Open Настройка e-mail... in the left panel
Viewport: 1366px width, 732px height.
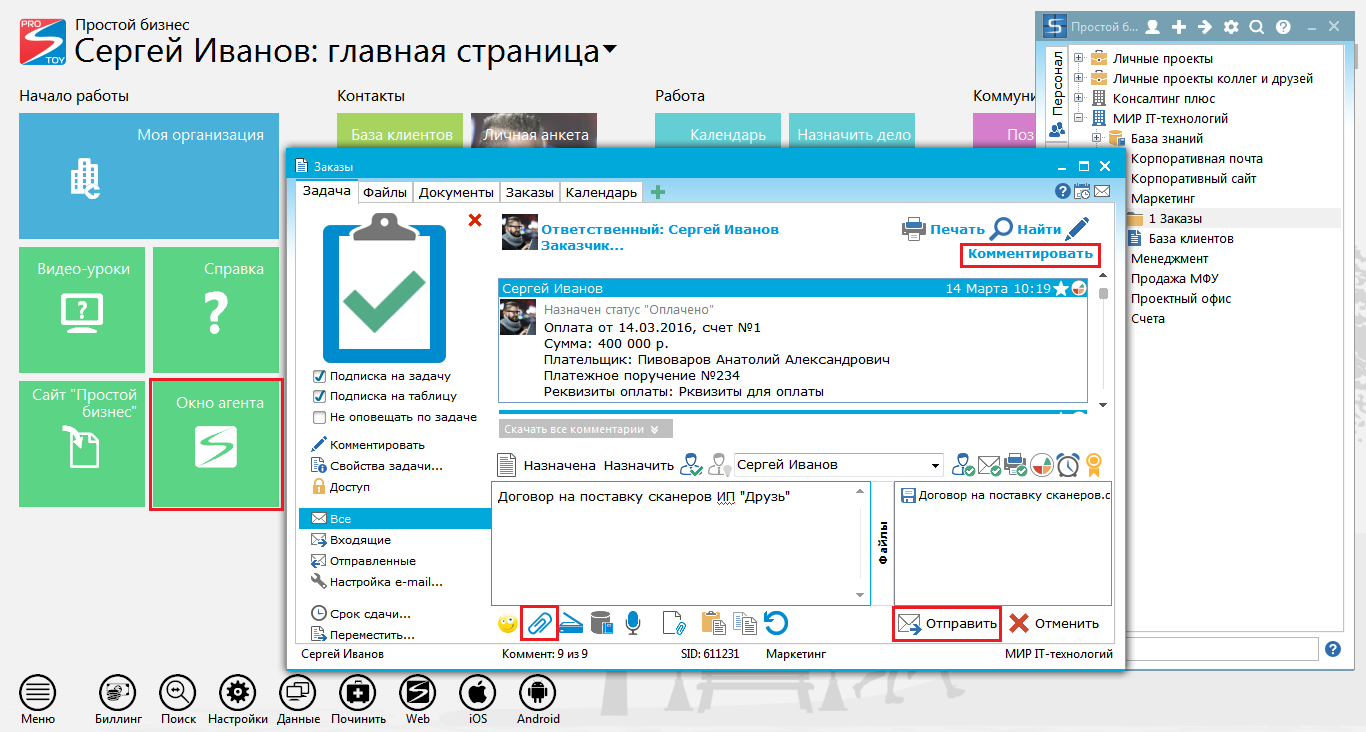pos(385,582)
